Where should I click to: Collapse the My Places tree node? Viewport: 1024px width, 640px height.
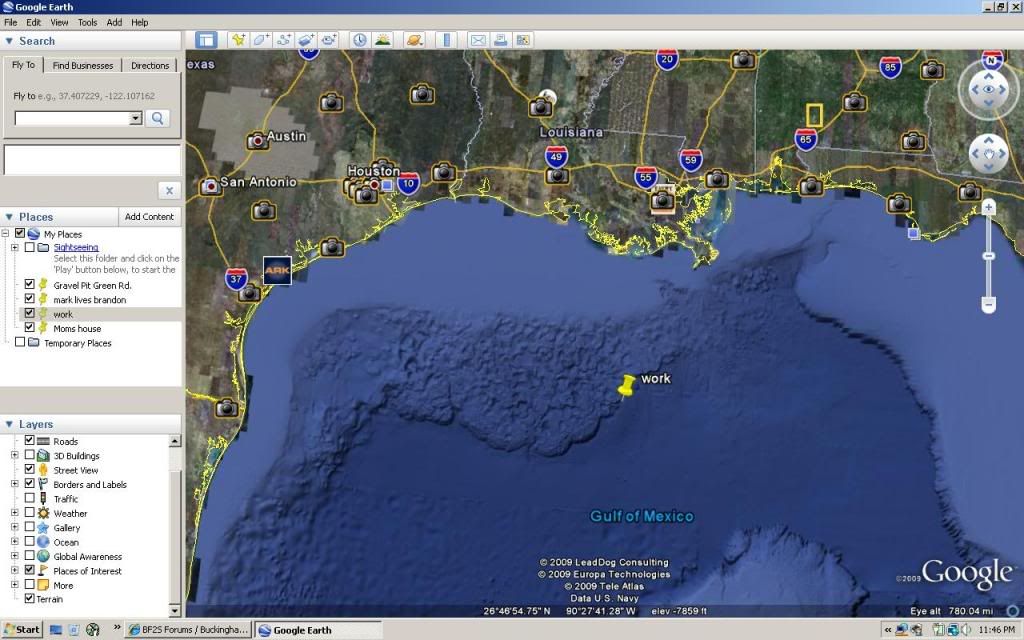(6, 233)
